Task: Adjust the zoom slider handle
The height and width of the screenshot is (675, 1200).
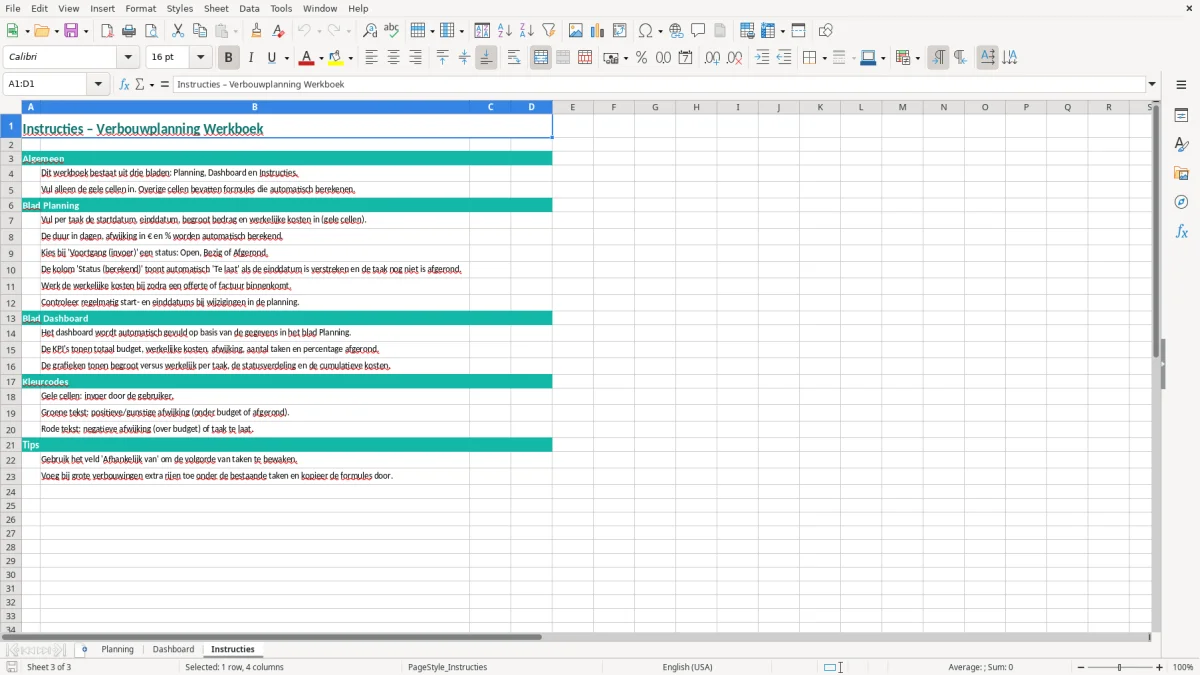Action: (1120, 667)
